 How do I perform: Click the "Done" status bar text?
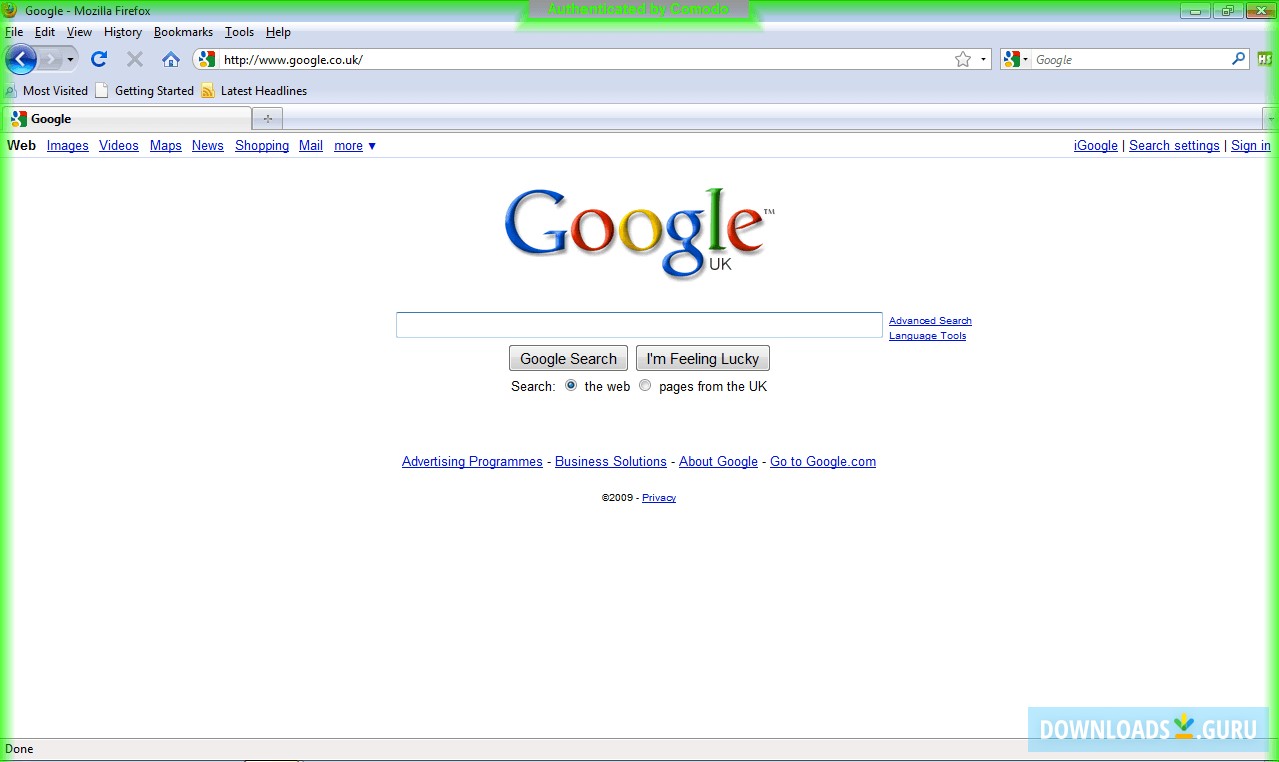[x=19, y=749]
